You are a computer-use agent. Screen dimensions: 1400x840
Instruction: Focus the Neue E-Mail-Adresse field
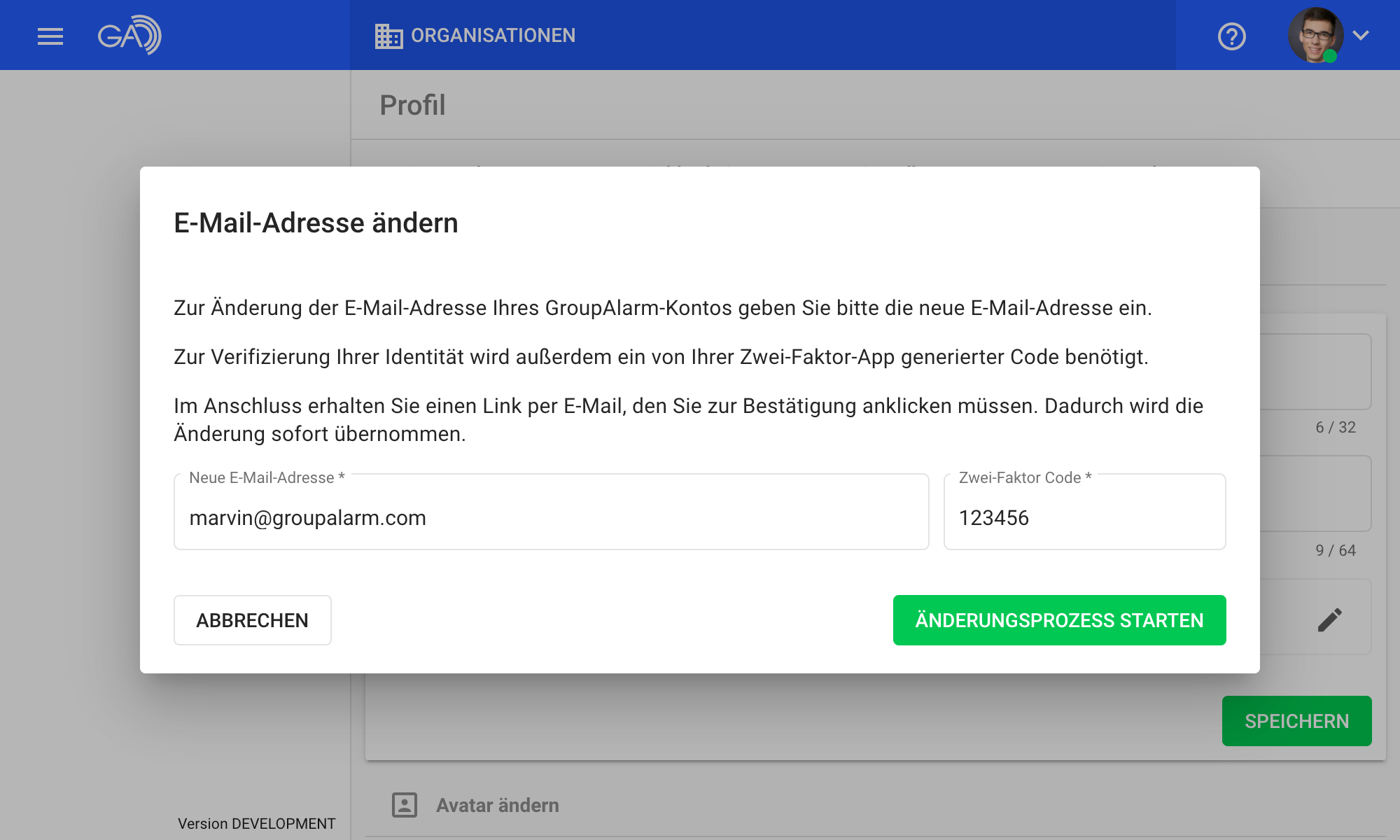[x=551, y=517]
